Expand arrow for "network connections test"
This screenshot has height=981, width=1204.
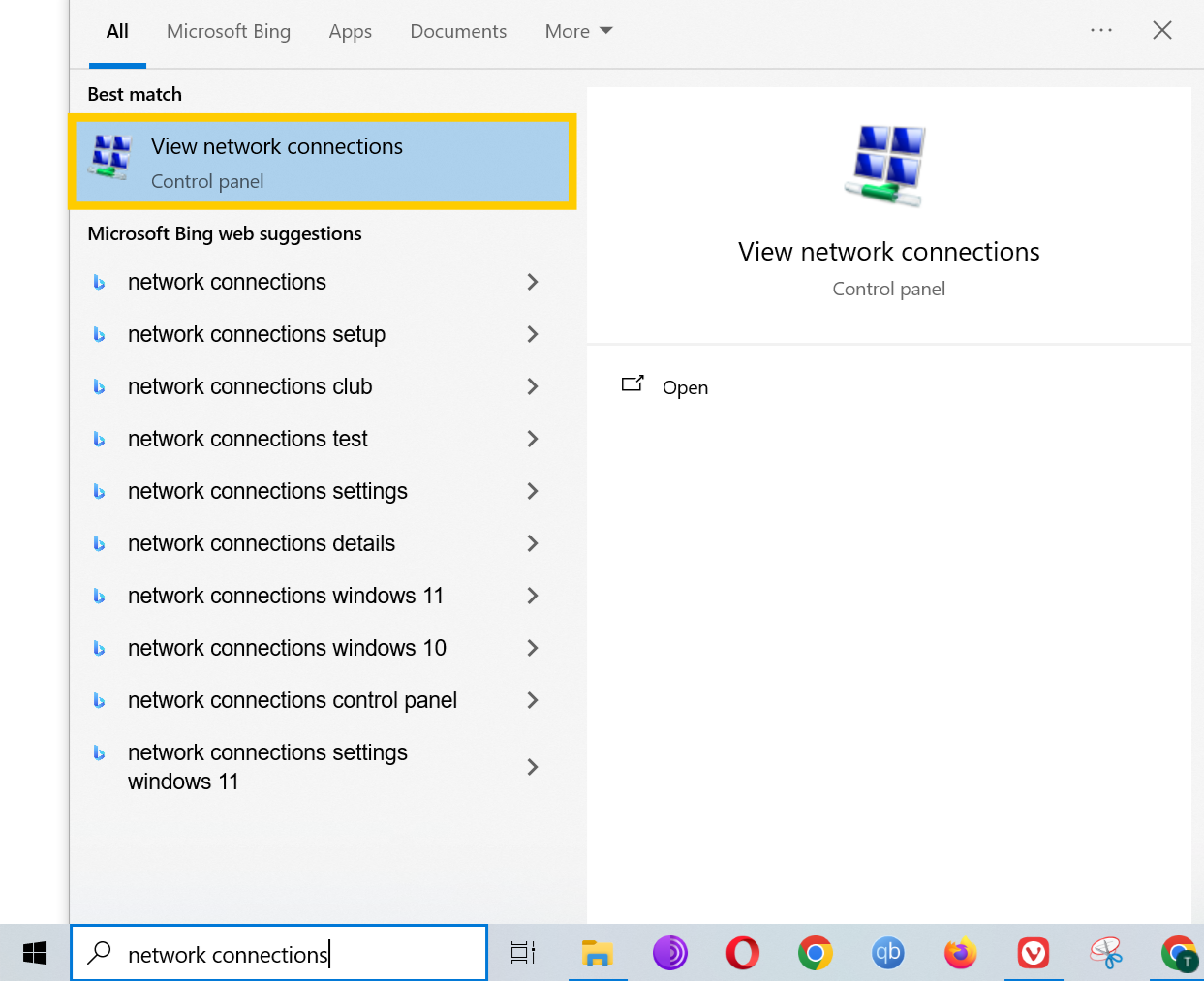click(x=532, y=439)
